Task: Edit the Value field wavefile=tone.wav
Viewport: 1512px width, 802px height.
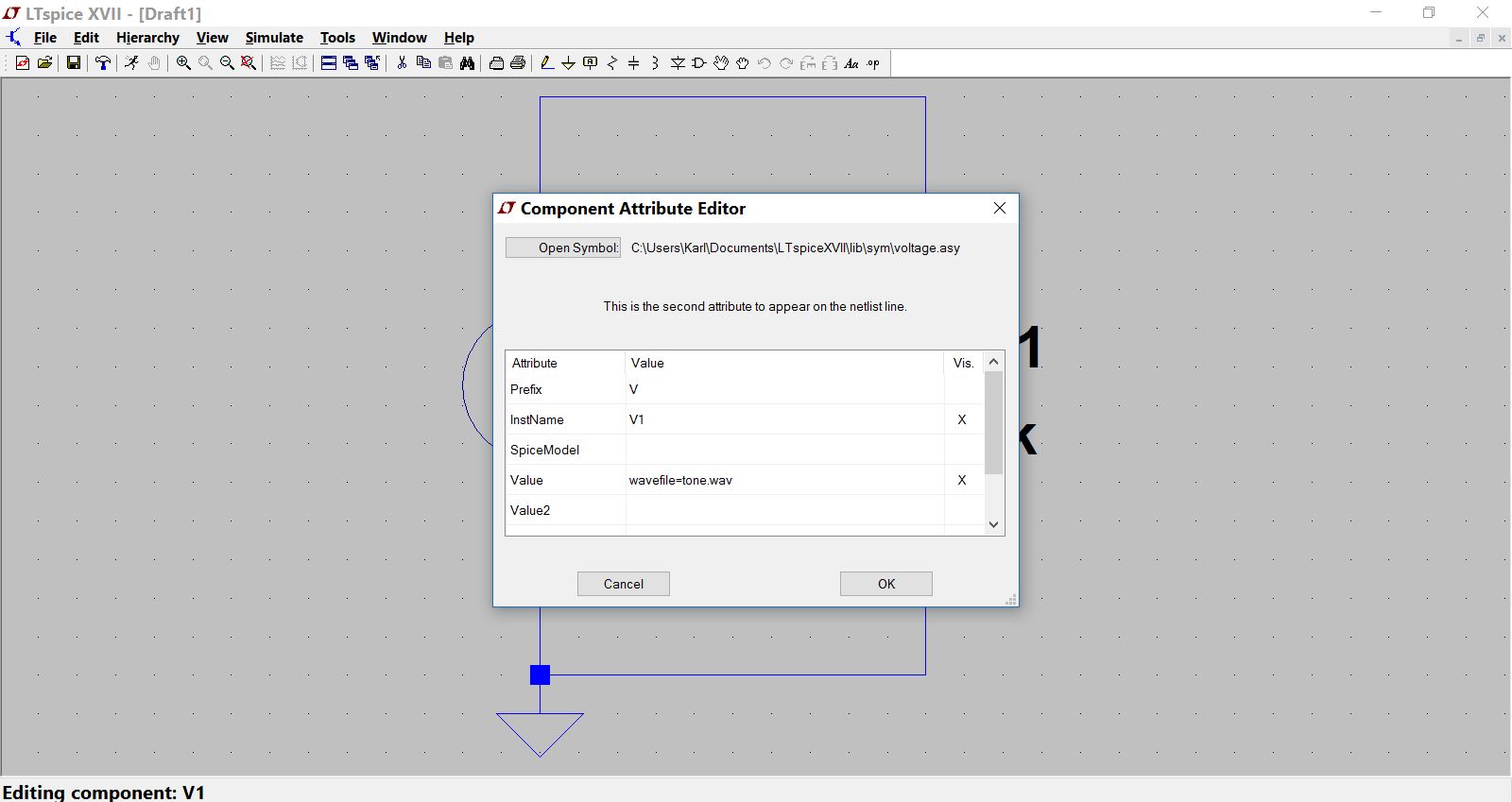Action: [784, 480]
